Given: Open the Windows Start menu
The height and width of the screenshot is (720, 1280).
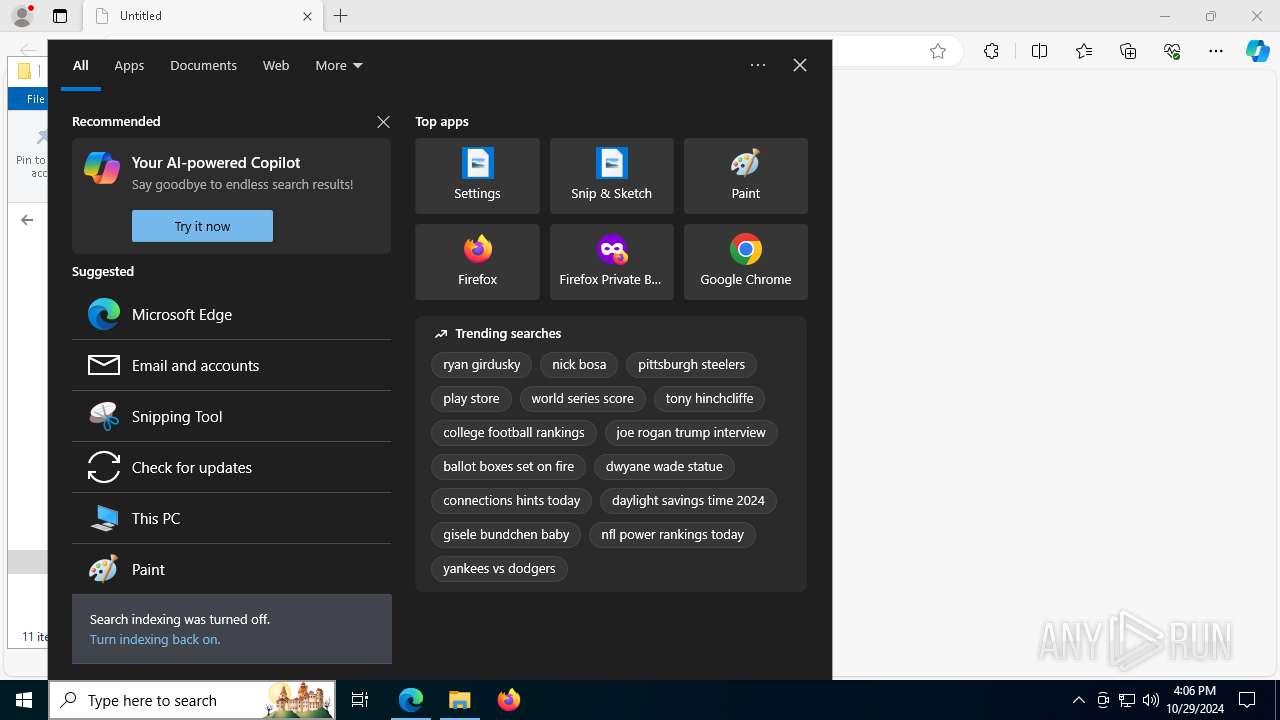Looking at the screenshot, I should point(24,700).
